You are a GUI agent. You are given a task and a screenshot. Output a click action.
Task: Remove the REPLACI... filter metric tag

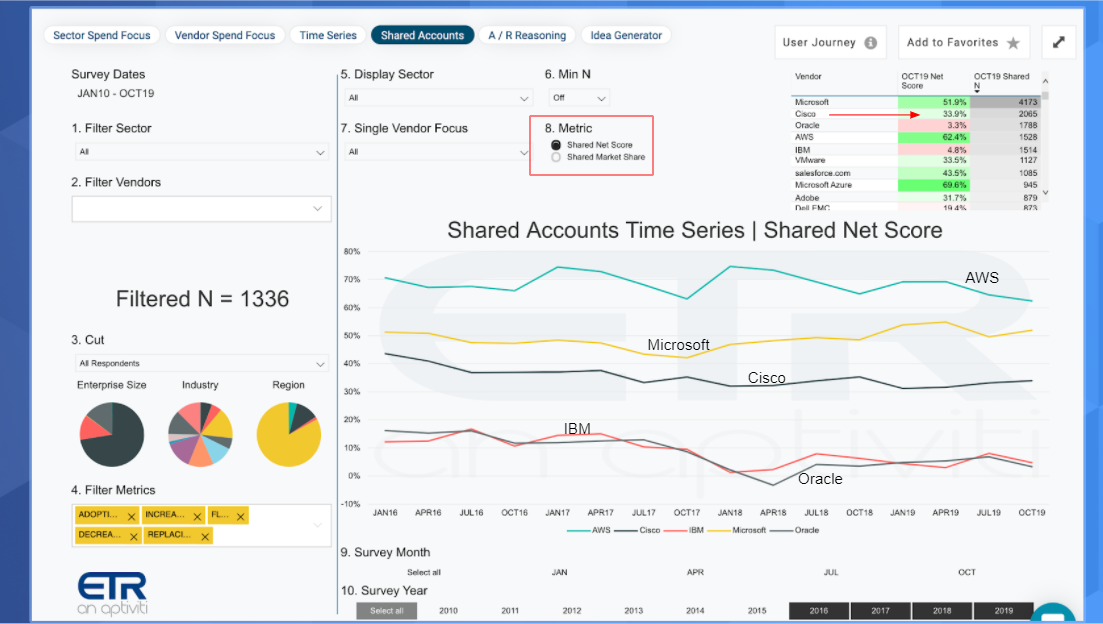click(205, 537)
